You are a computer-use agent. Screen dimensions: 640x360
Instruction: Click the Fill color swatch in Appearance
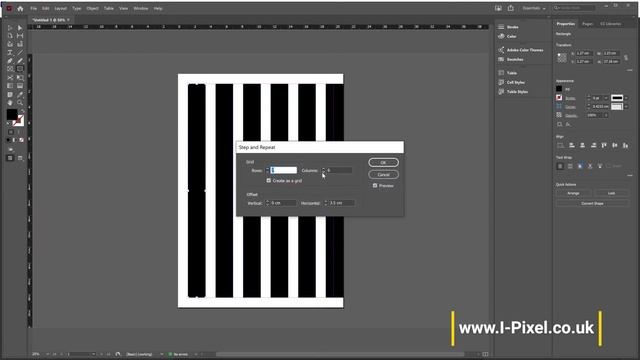coord(559,89)
